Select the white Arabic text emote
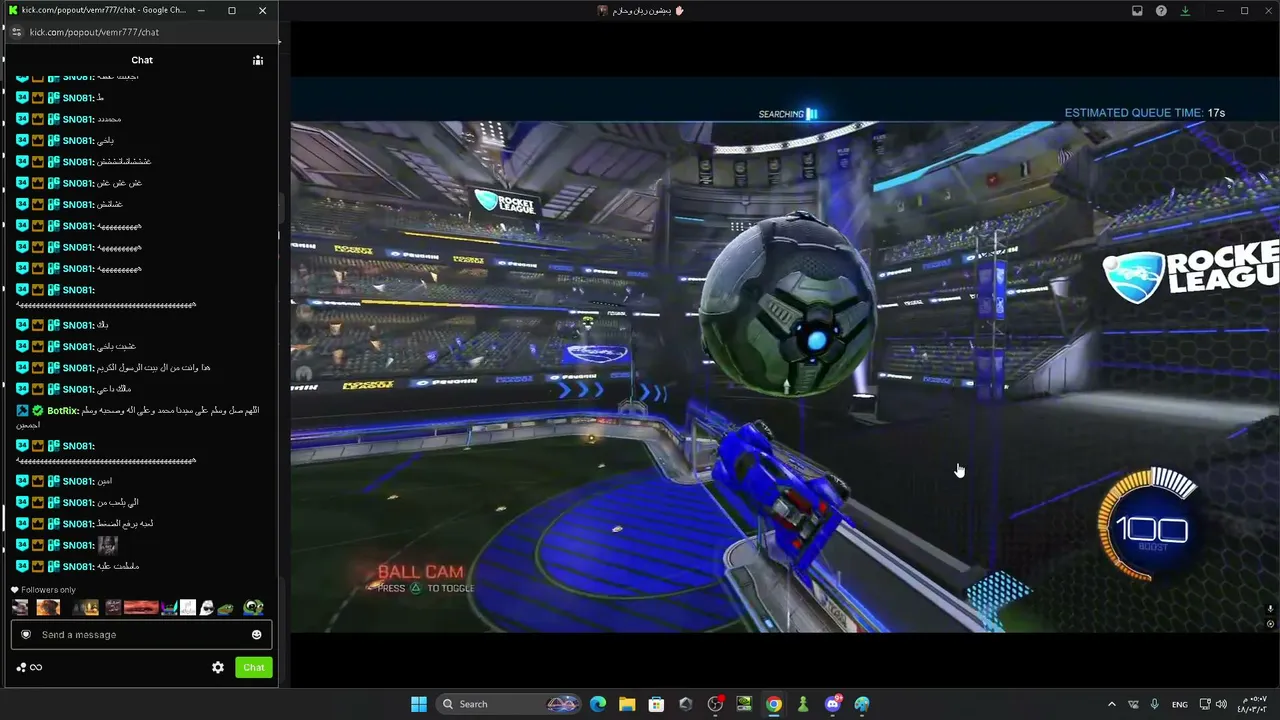Viewport: 1280px width, 720px height. [188, 608]
